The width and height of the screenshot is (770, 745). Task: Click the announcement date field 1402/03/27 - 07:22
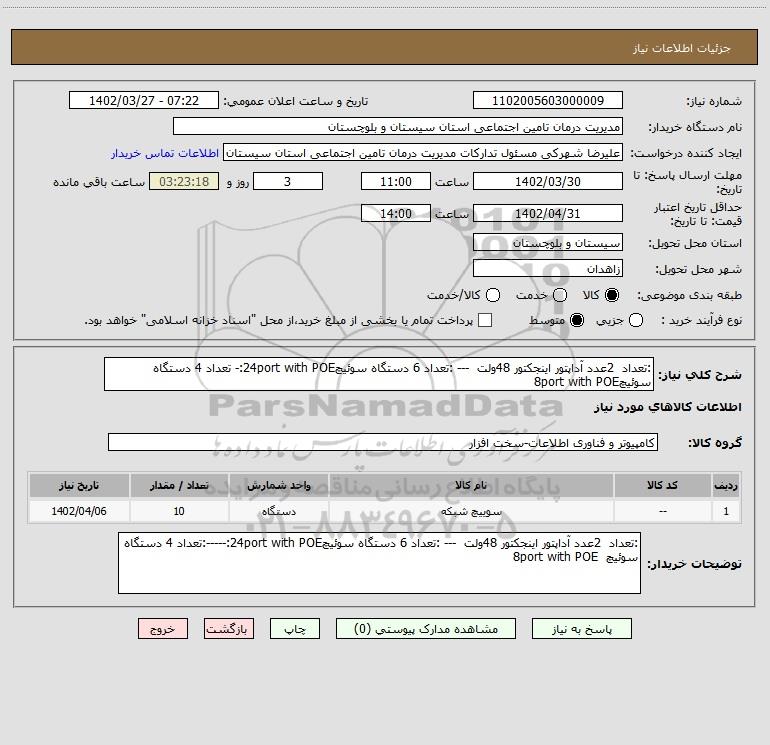[144, 101]
